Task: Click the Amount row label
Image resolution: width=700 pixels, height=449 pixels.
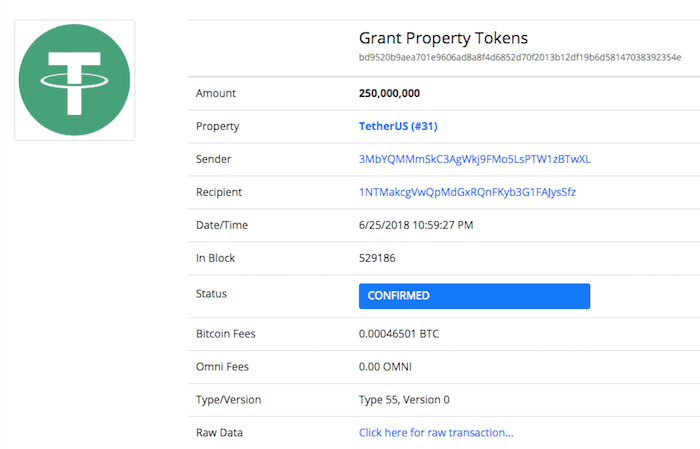Action: click(x=216, y=93)
